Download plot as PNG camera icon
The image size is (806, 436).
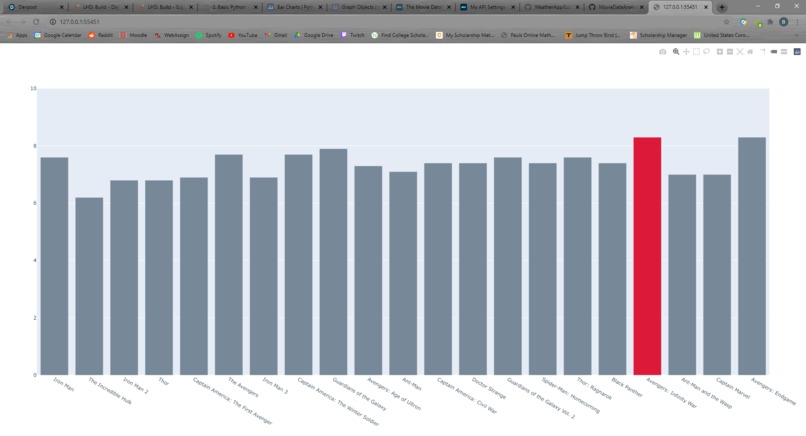click(x=663, y=51)
